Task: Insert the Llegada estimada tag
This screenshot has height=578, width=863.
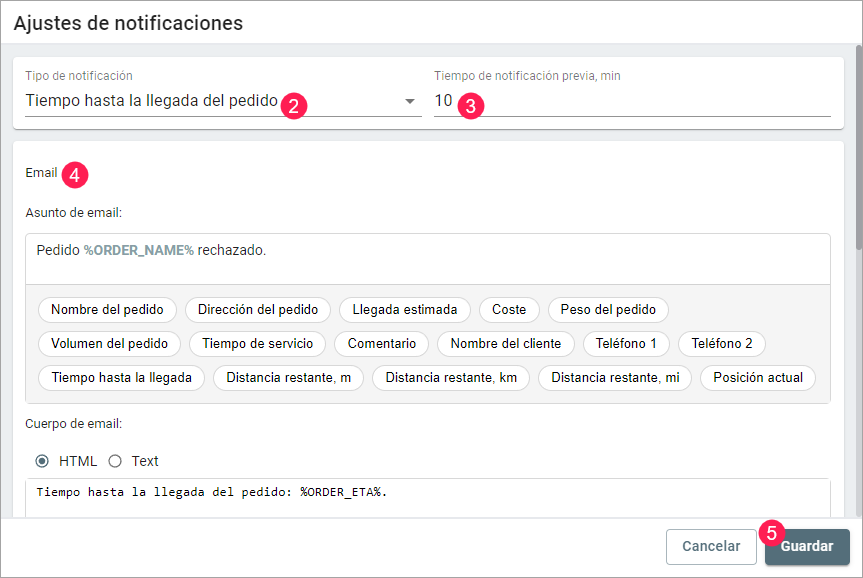Action: click(405, 310)
